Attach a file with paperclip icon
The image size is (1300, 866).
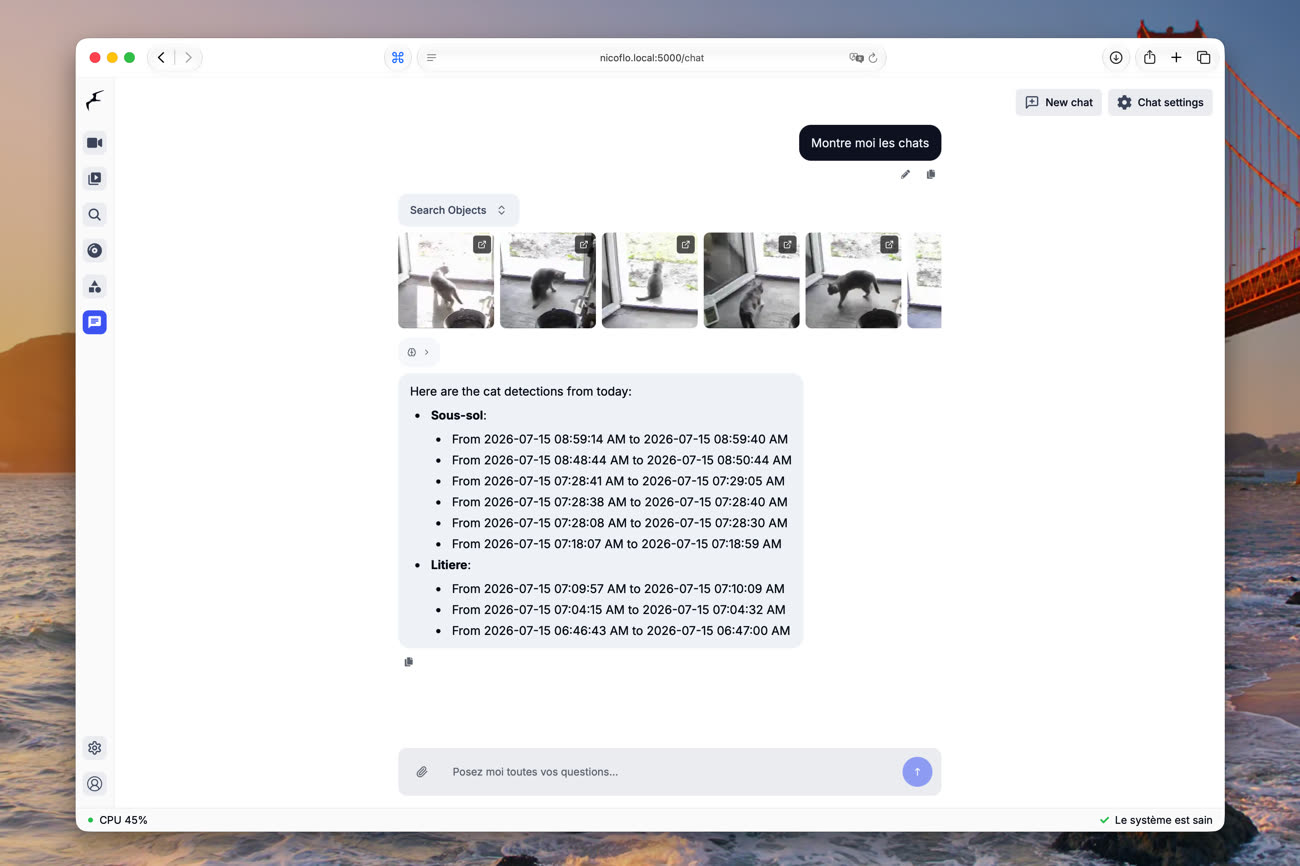pyautogui.click(x=422, y=772)
